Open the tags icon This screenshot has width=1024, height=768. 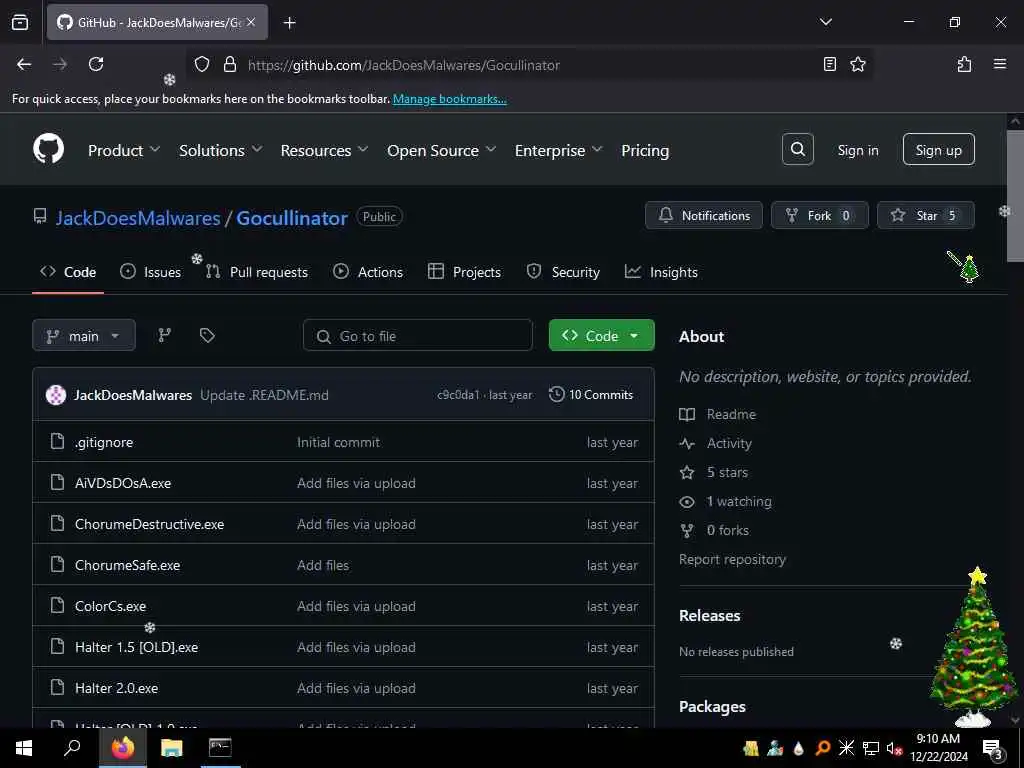[x=207, y=336]
